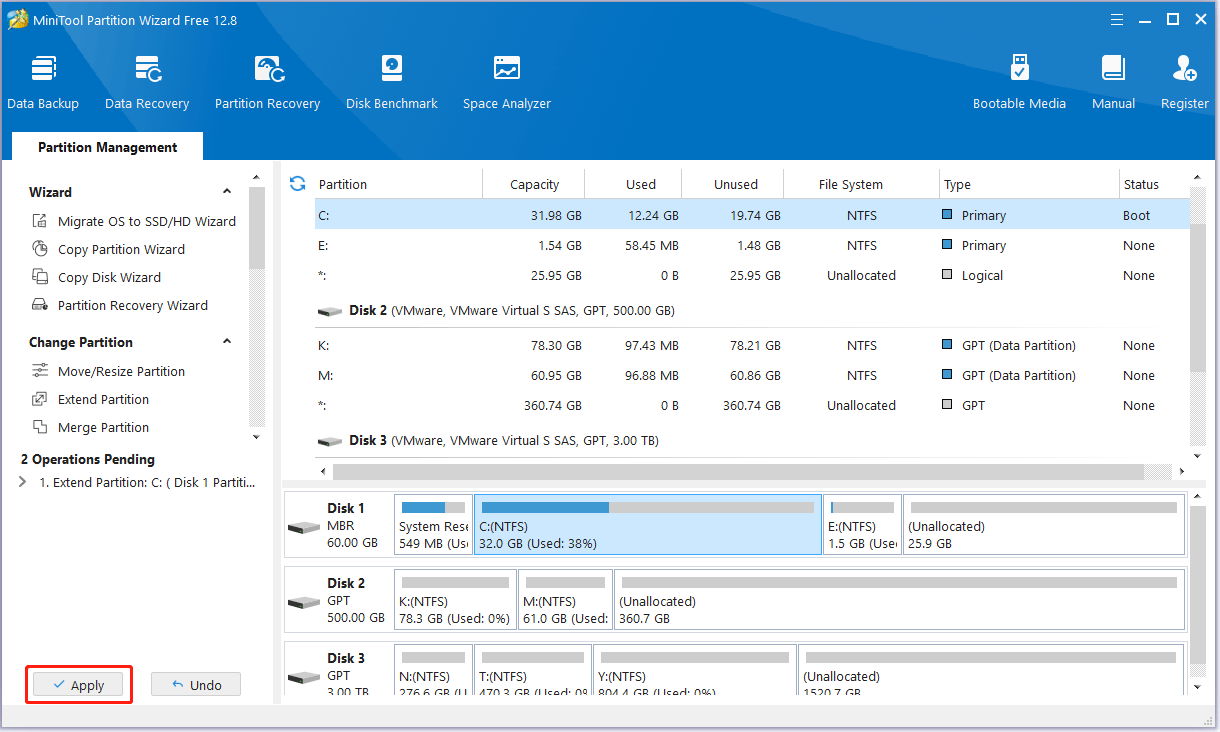
Task: Undo the last operation
Action: tap(196, 685)
